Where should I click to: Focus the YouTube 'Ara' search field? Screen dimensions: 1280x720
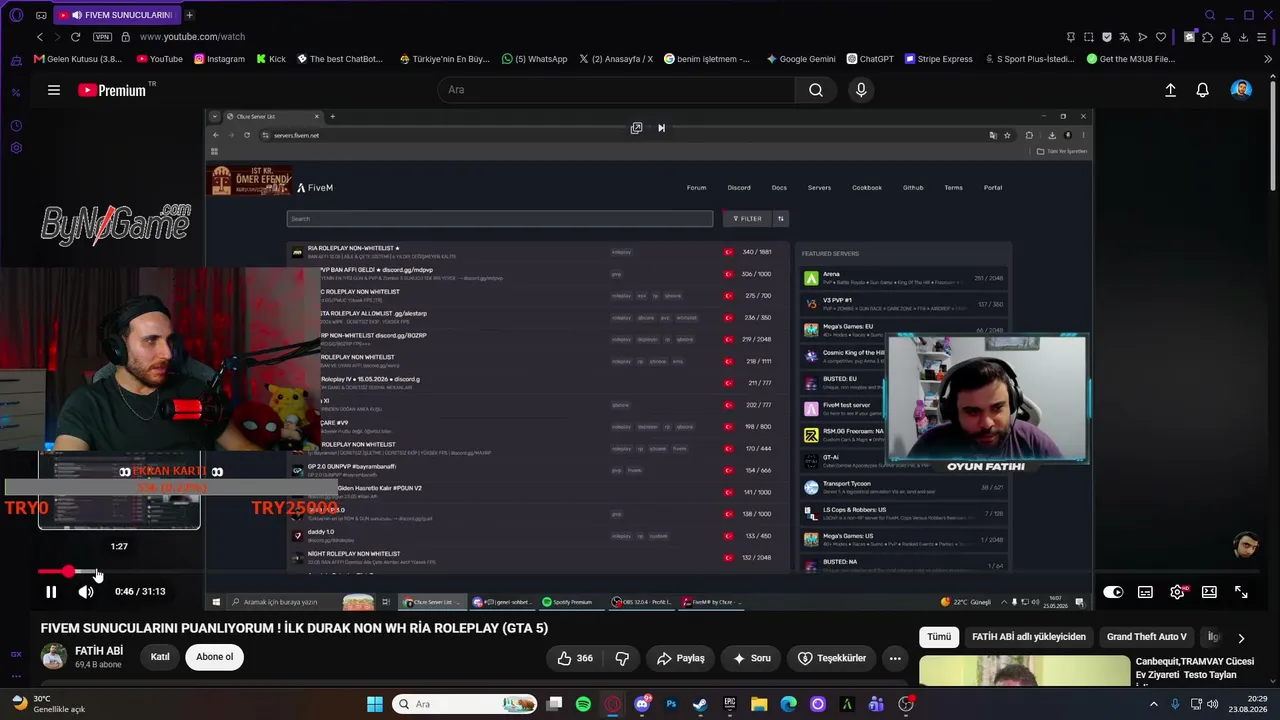pyautogui.click(x=616, y=90)
